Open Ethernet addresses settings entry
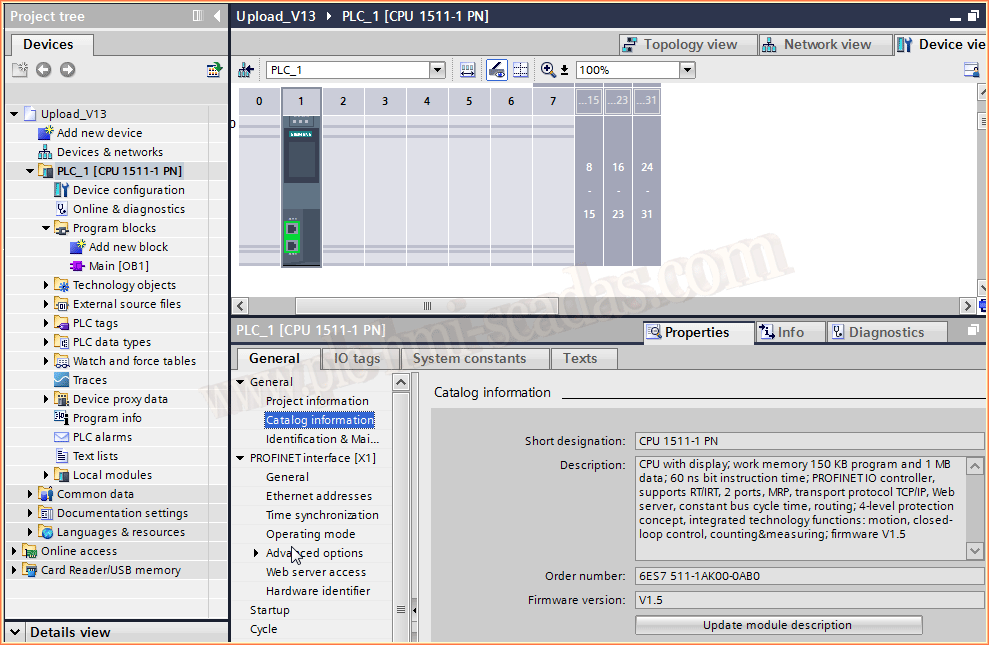989x645 pixels. [318, 496]
